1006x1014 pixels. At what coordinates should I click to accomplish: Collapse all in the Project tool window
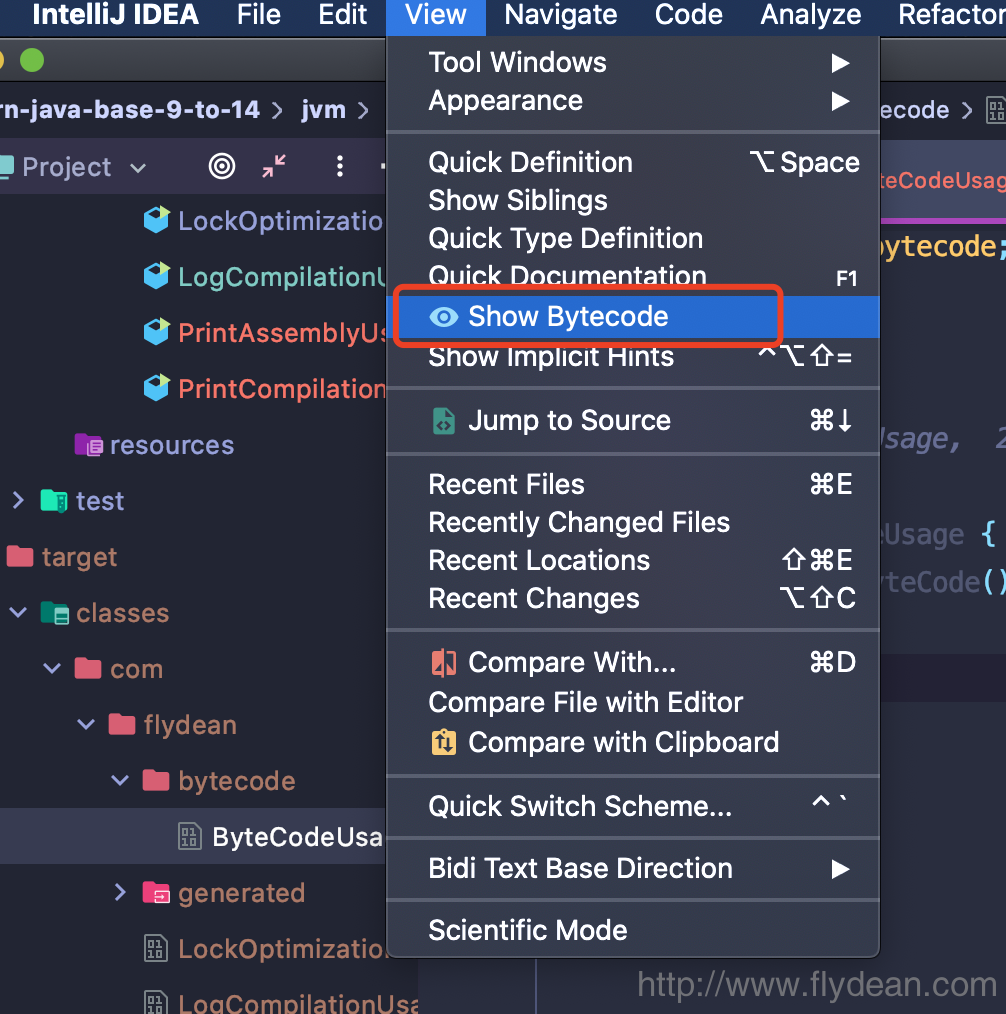point(274,166)
